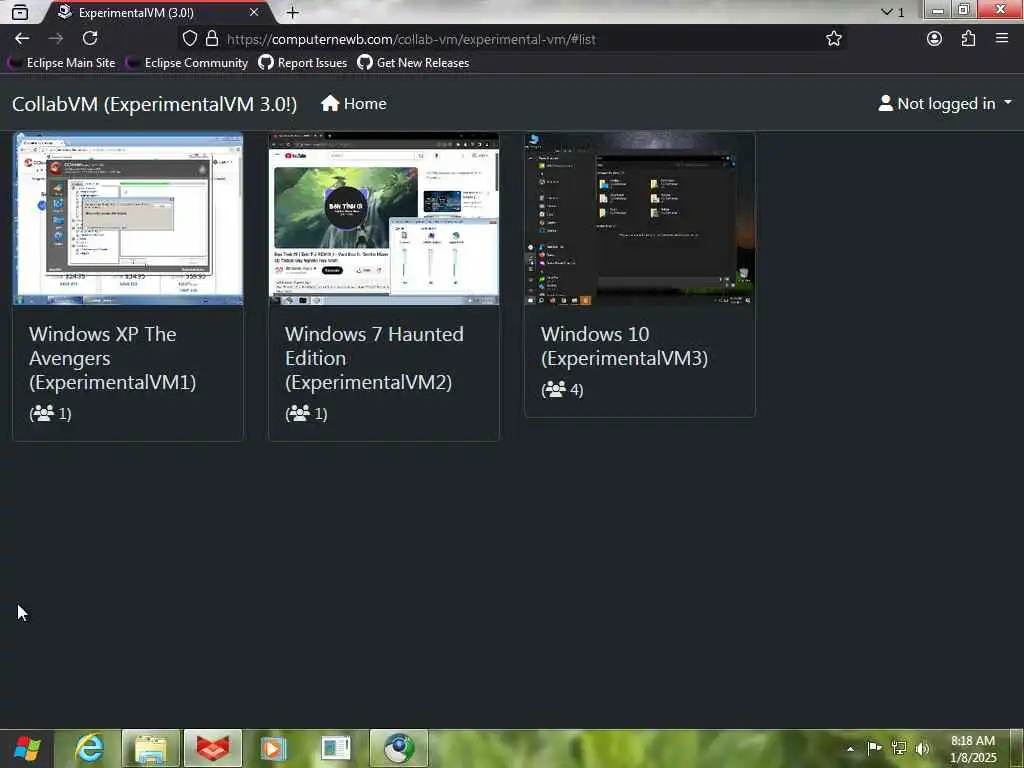Launch Windows Media Player from taskbar

pyautogui.click(x=274, y=748)
